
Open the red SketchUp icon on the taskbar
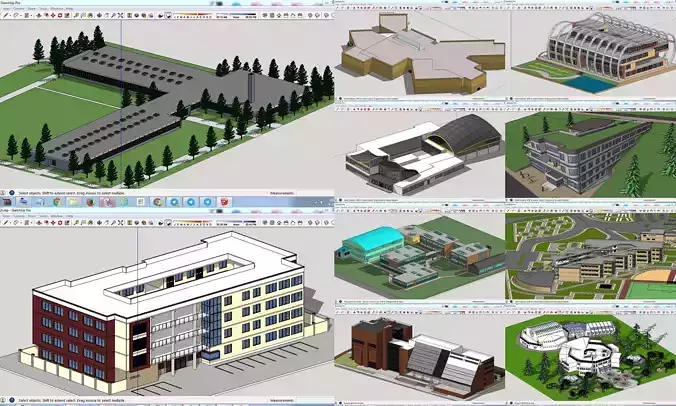point(224,202)
